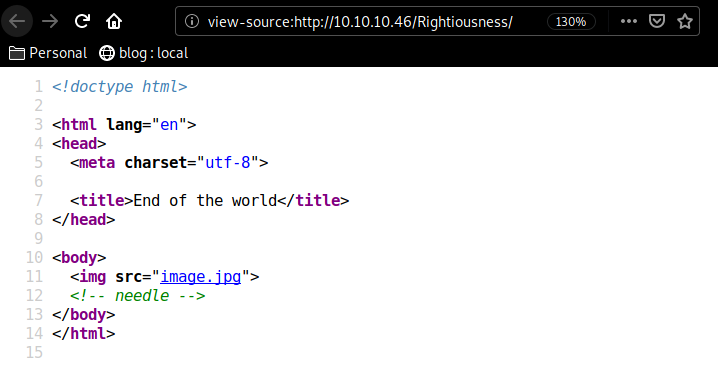Screen dimensions: 718x376
Task: Bookmark this page with the star
Action: (685, 21)
